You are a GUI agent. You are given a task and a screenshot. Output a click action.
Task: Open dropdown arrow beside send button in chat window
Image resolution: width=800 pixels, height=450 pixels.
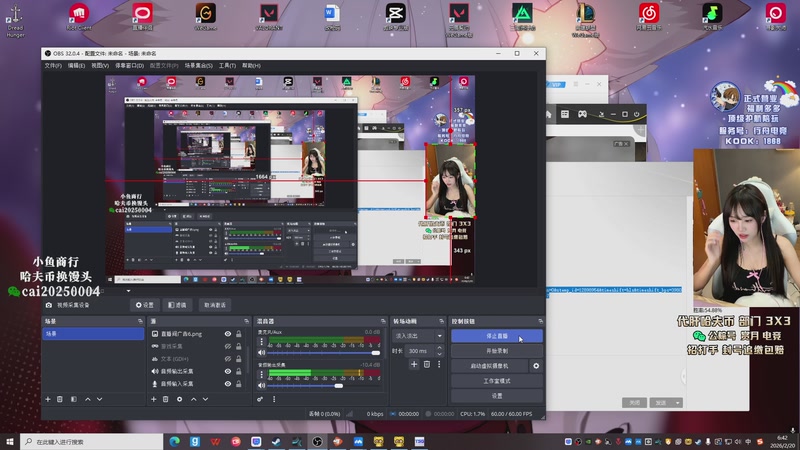(x=678, y=403)
